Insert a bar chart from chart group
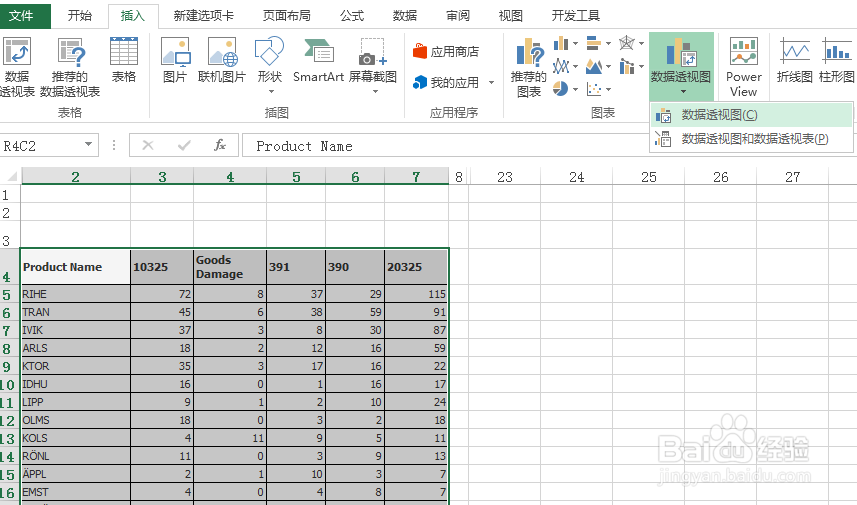The width and height of the screenshot is (857, 505). [x=594, y=43]
